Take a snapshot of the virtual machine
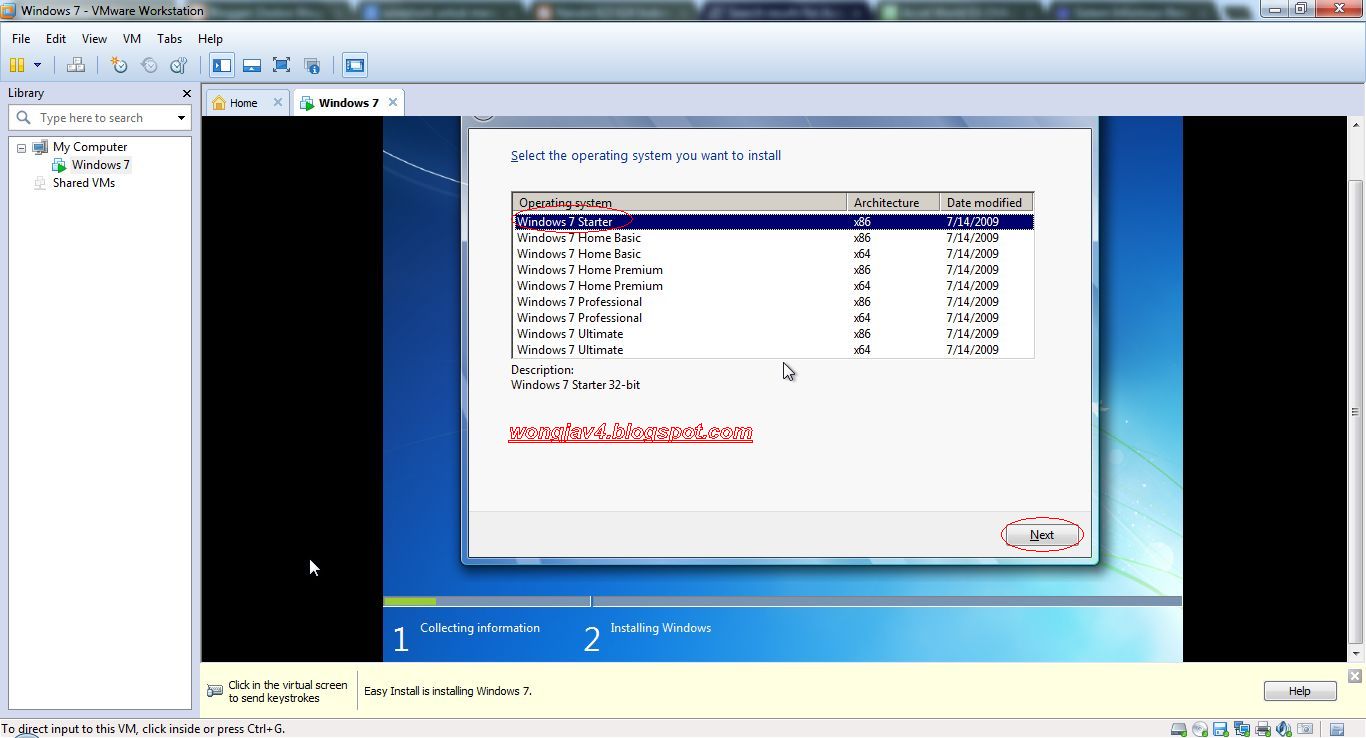Viewport: 1366px width, 738px height. (x=119, y=66)
